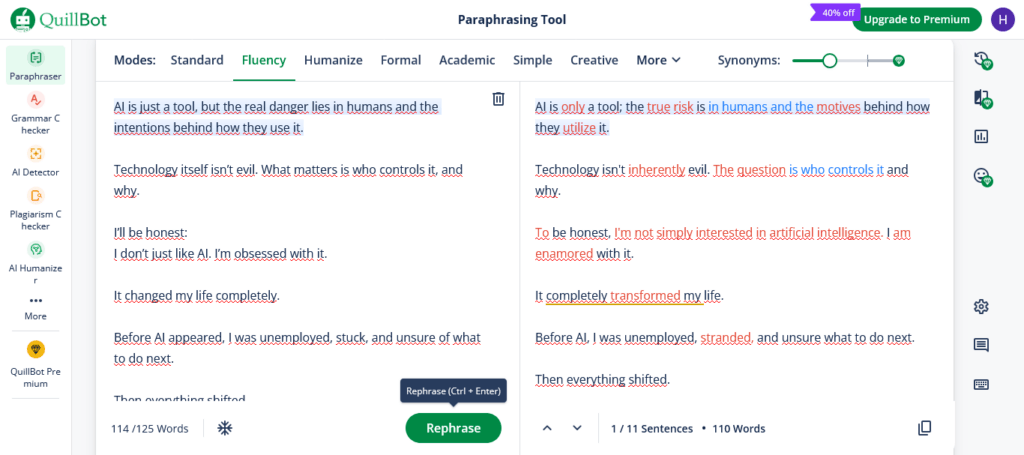Open the AI Detector tool
Screen dimensions: 1024x455
point(36,161)
